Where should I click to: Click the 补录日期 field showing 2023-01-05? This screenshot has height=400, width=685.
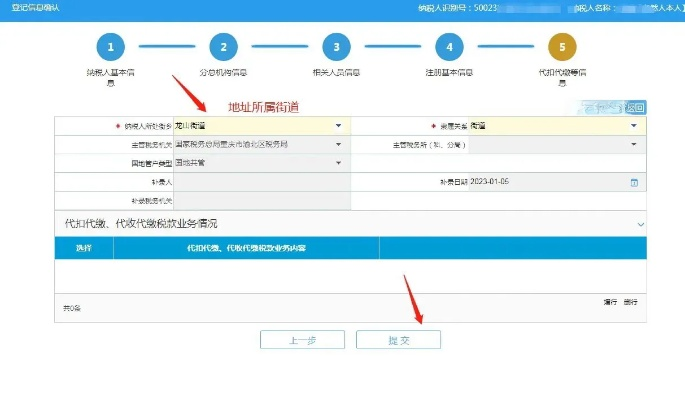coord(557,182)
